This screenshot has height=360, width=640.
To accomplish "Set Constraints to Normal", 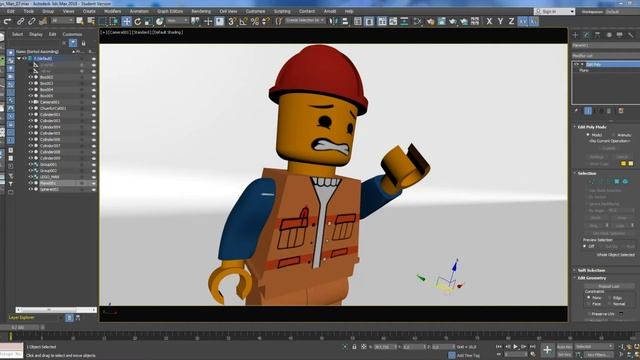I will tap(609, 304).
